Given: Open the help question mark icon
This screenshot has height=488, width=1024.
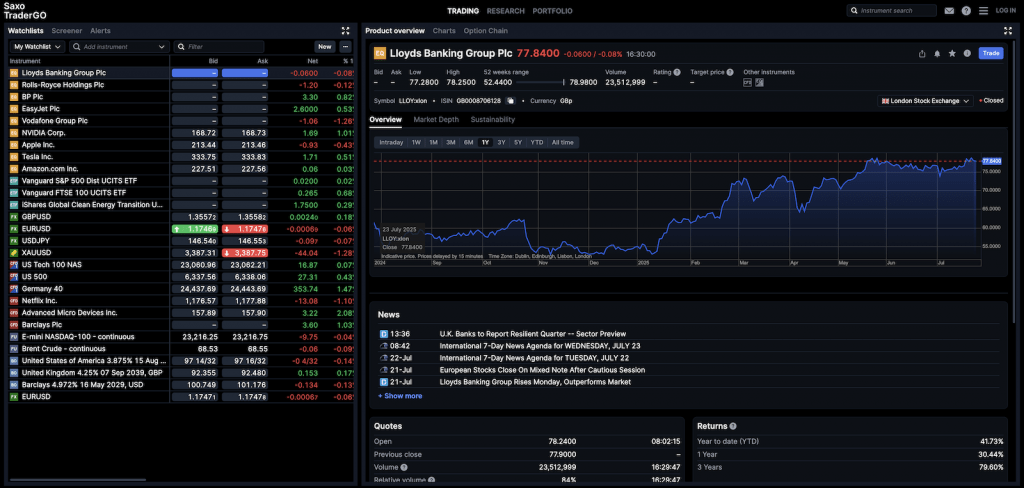Looking at the screenshot, I should point(966,10).
